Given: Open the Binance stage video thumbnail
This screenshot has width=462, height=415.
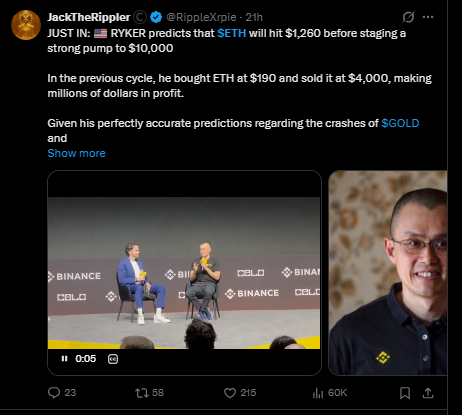Looking at the screenshot, I should (185, 273).
